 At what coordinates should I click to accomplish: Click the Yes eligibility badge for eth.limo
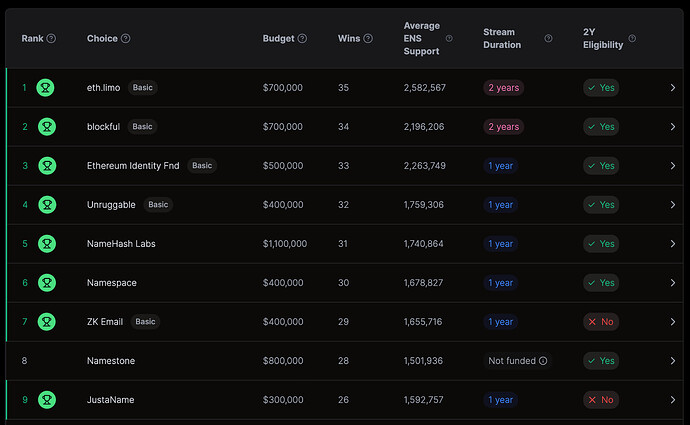click(x=601, y=88)
